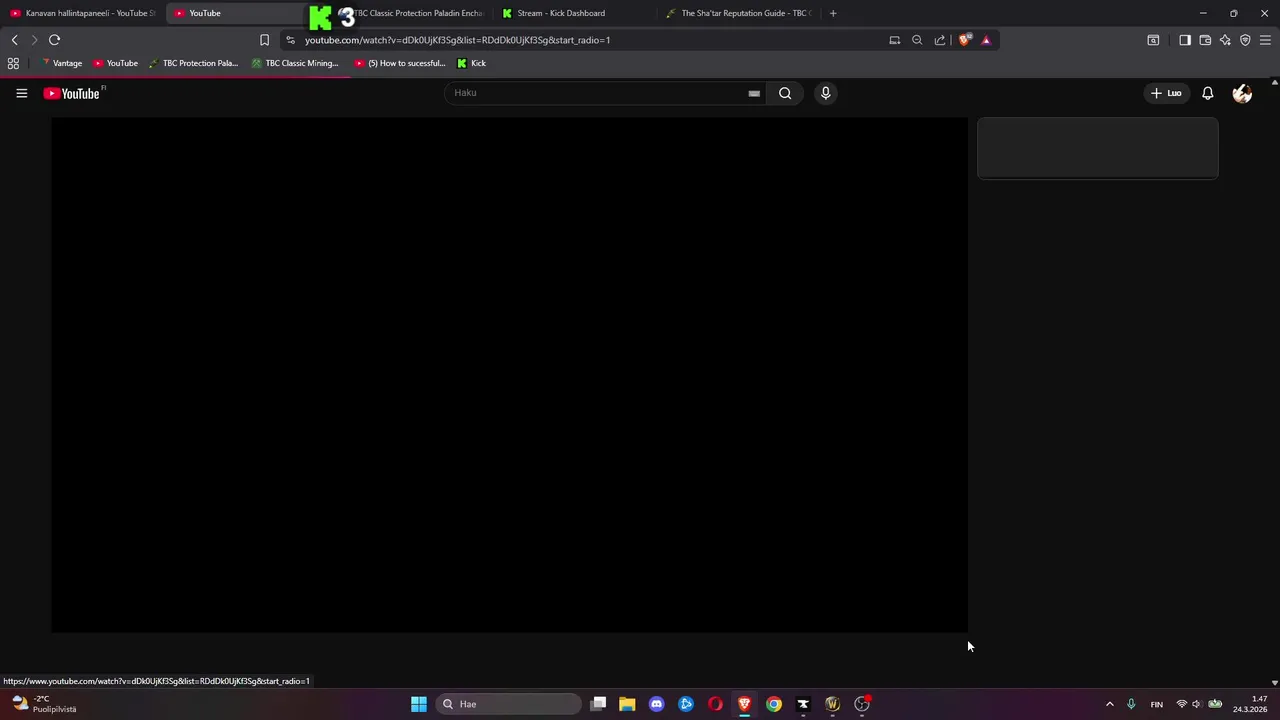1280x720 pixels.
Task: Open the weather widget showing -2°C
Action: (x=45, y=704)
